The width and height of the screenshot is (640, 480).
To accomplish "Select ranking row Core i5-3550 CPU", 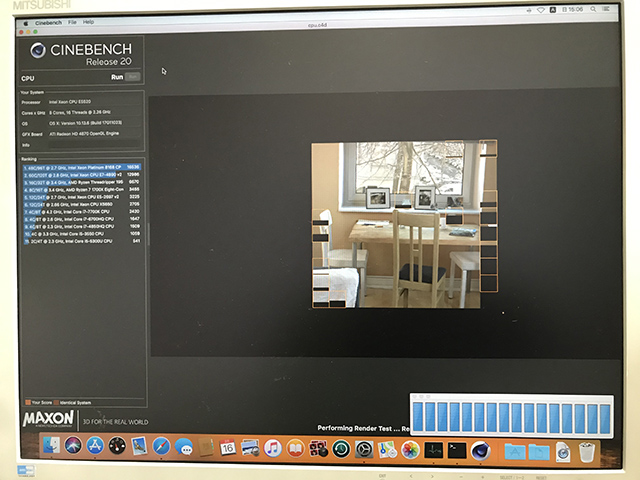I will click(x=82, y=233).
